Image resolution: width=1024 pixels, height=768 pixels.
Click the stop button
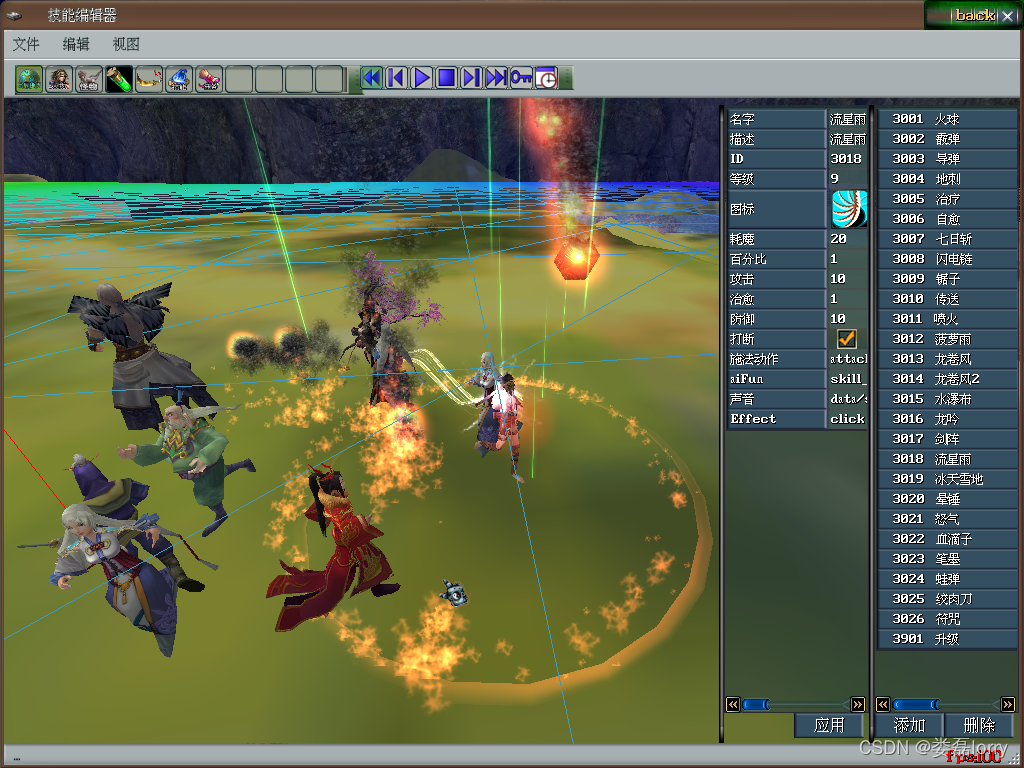[x=447, y=78]
